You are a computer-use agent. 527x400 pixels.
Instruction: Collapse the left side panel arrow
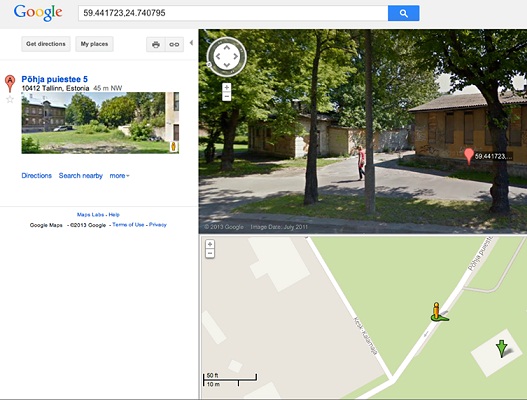pyautogui.click(x=191, y=43)
